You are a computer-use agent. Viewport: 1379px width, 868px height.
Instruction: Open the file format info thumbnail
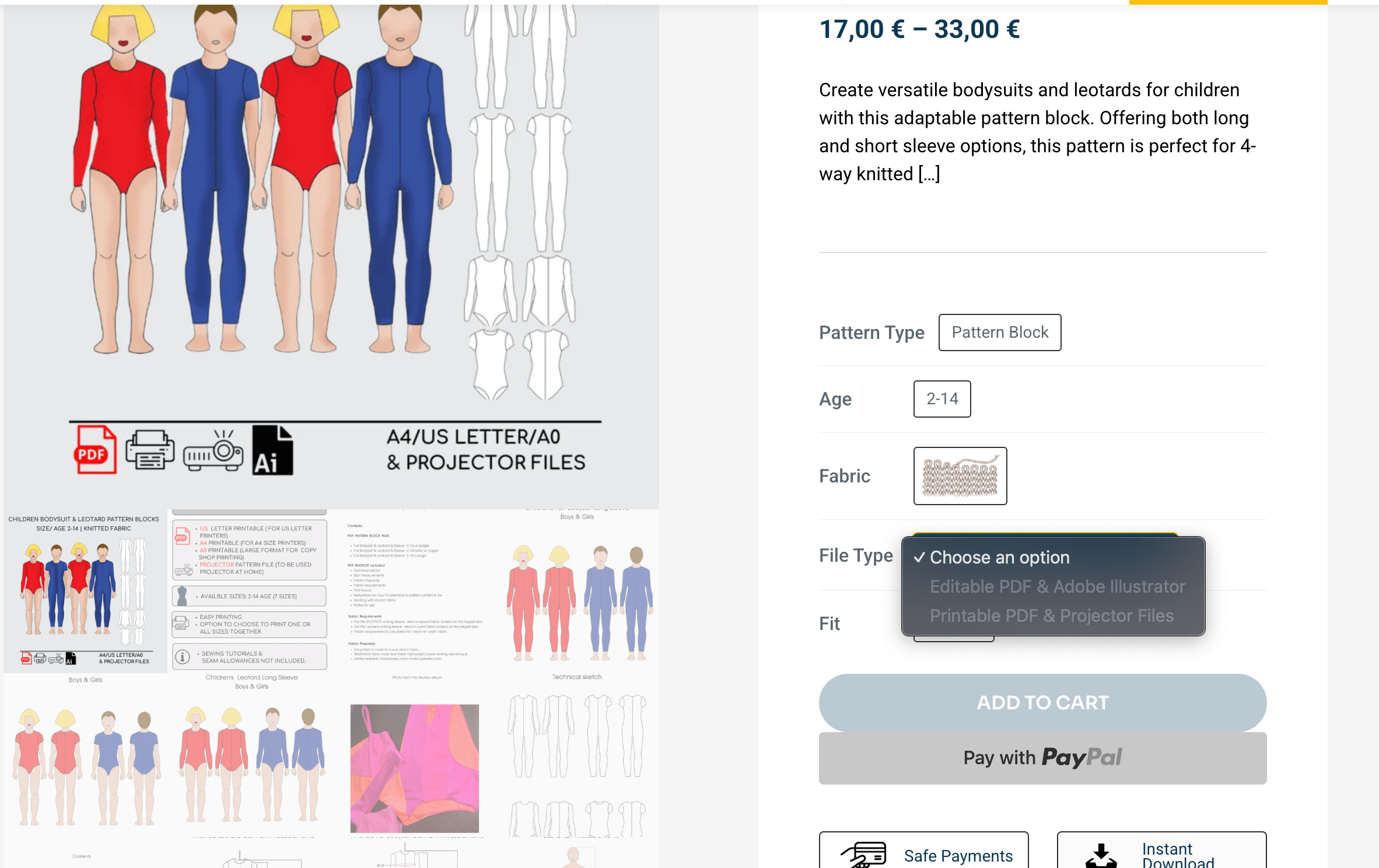tap(250, 591)
